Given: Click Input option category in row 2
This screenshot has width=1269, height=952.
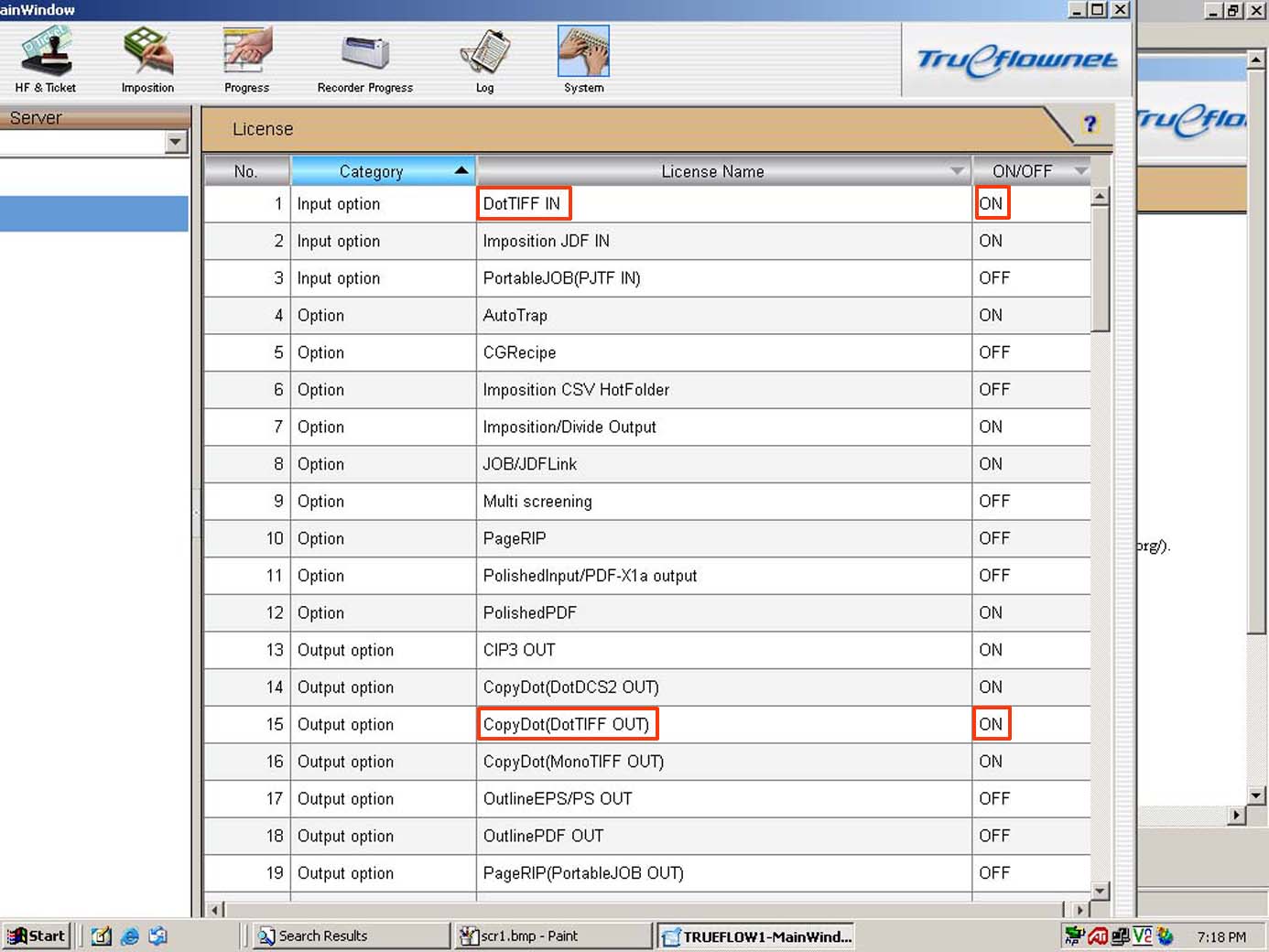Looking at the screenshot, I should pos(338,241).
